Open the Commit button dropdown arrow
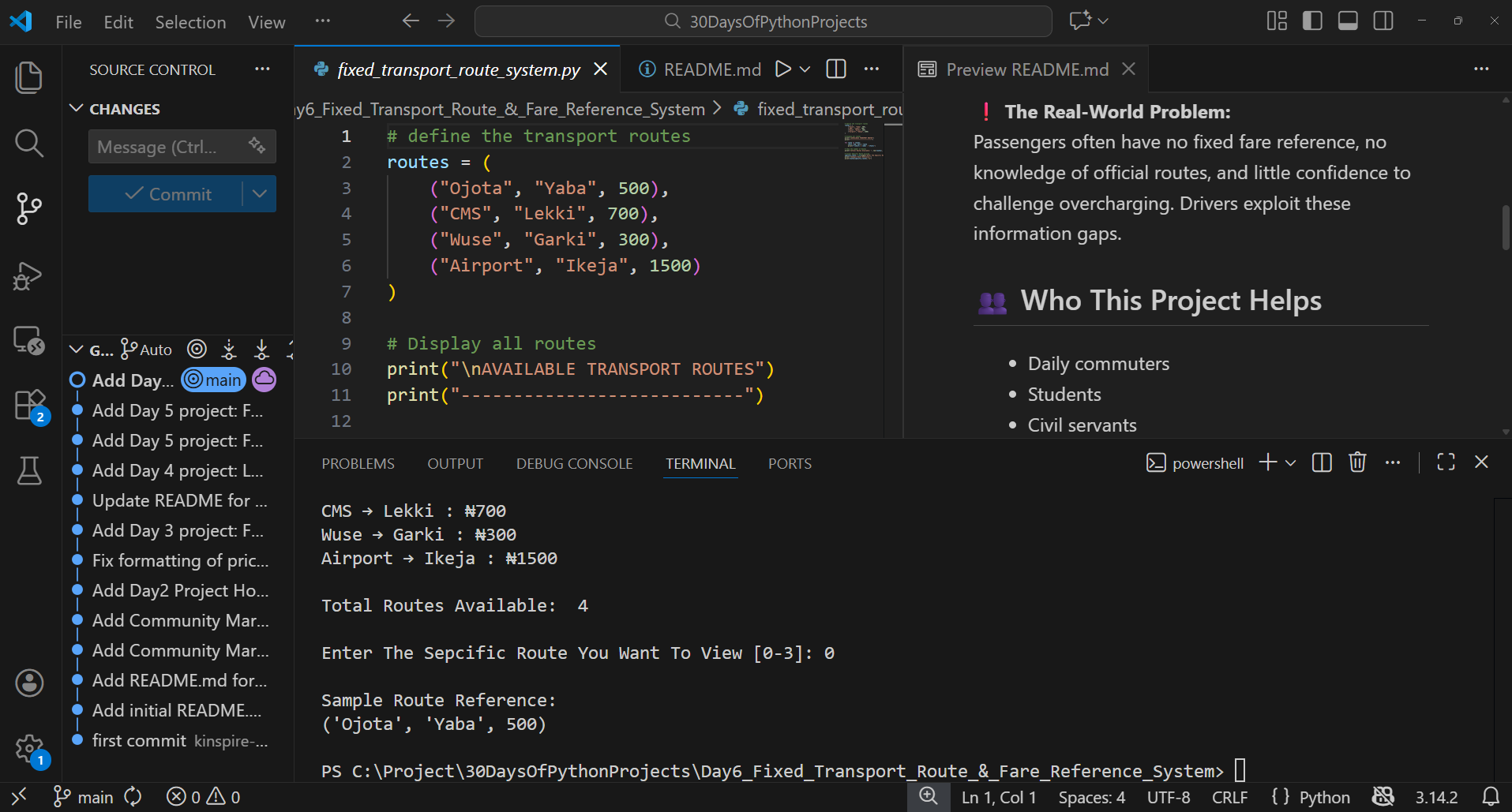Screen dimensions: 1512x812 (x=260, y=194)
